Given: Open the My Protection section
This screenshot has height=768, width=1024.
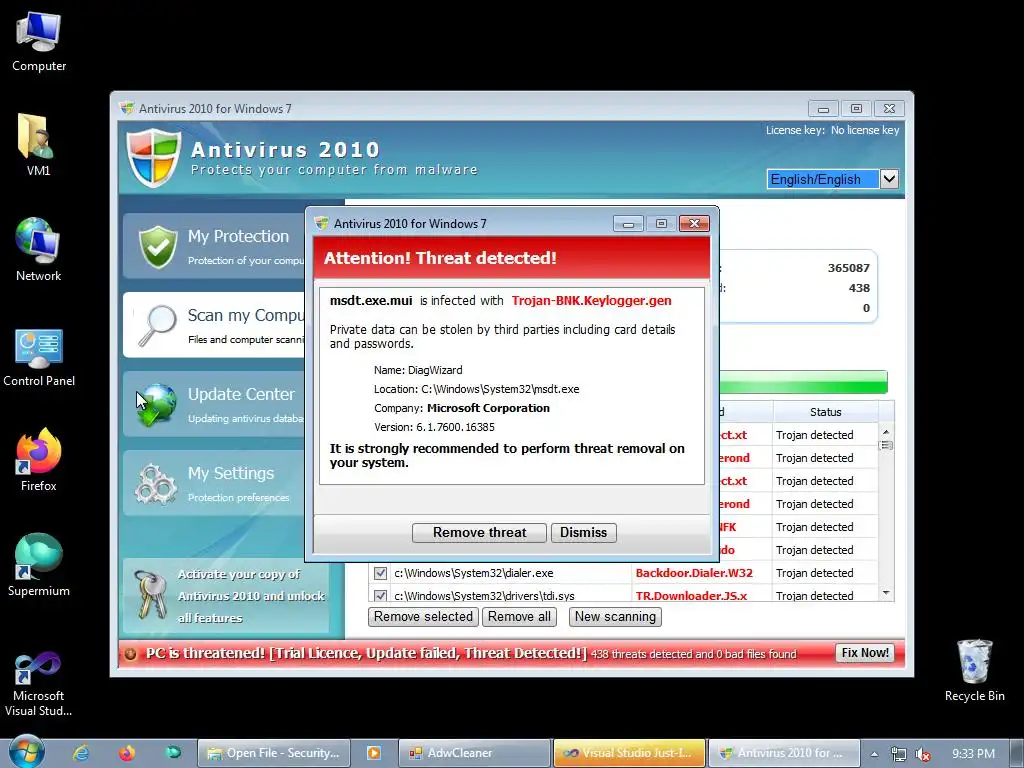Looking at the screenshot, I should (216, 246).
